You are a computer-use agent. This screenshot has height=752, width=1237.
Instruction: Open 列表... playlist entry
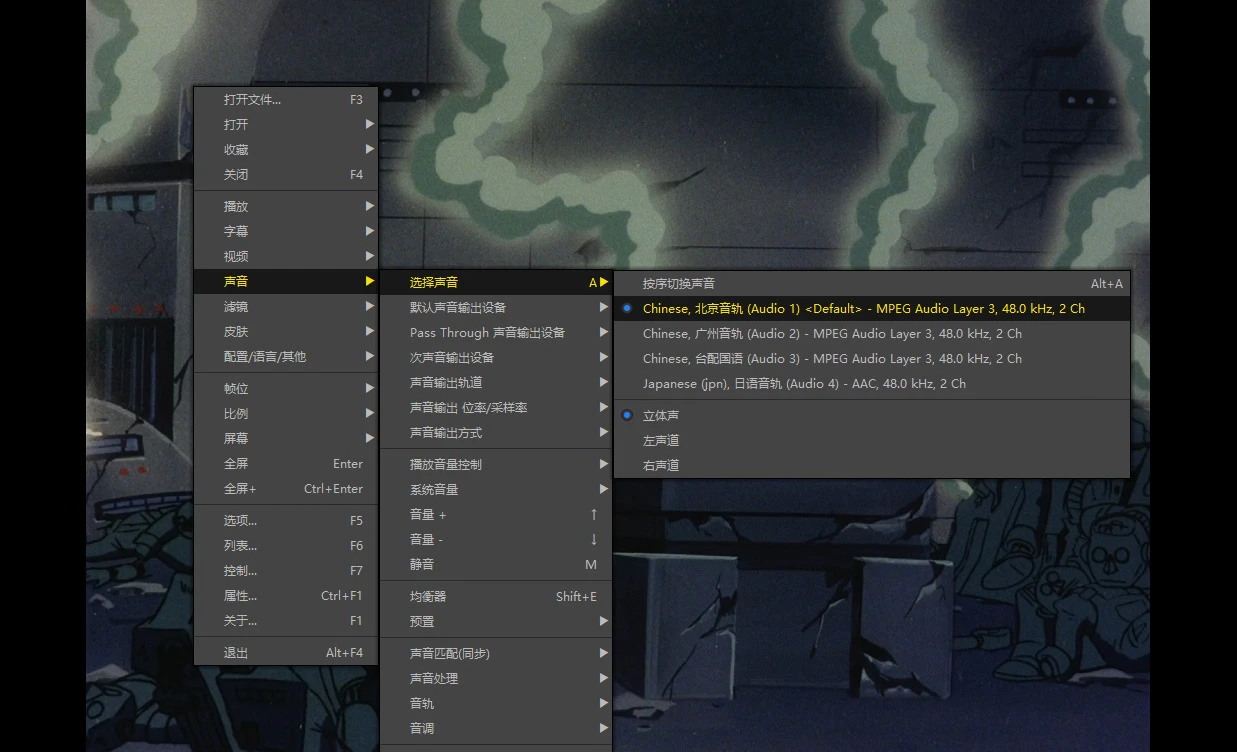[x=286, y=545]
